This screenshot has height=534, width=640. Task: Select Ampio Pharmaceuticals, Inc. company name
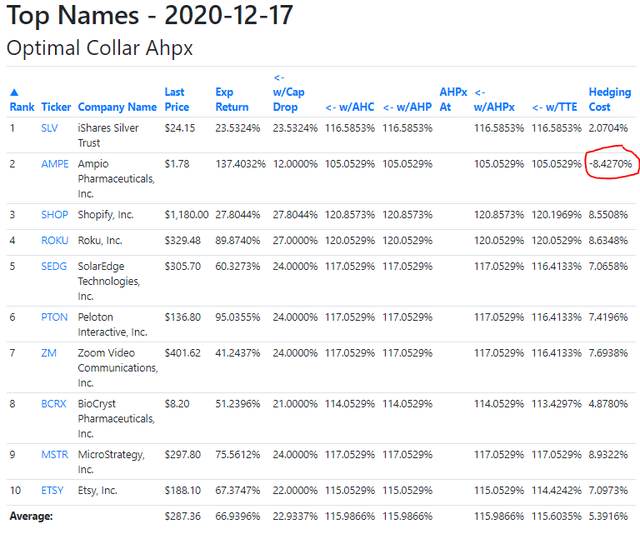point(116,179)
